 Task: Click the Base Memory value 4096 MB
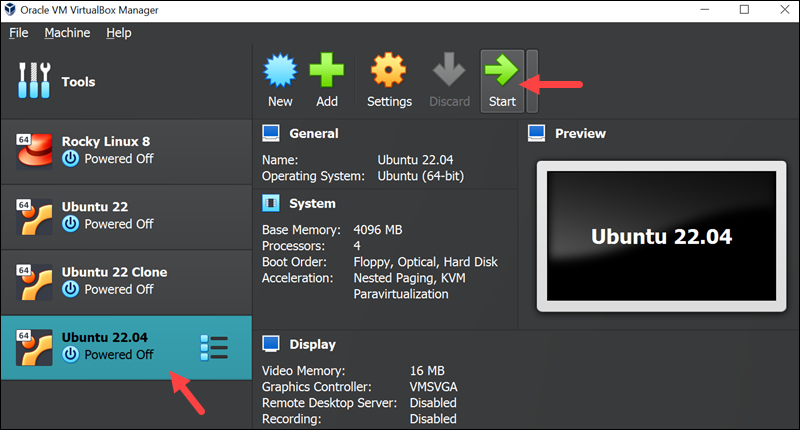pyautogui.click(x=378, y=230)
